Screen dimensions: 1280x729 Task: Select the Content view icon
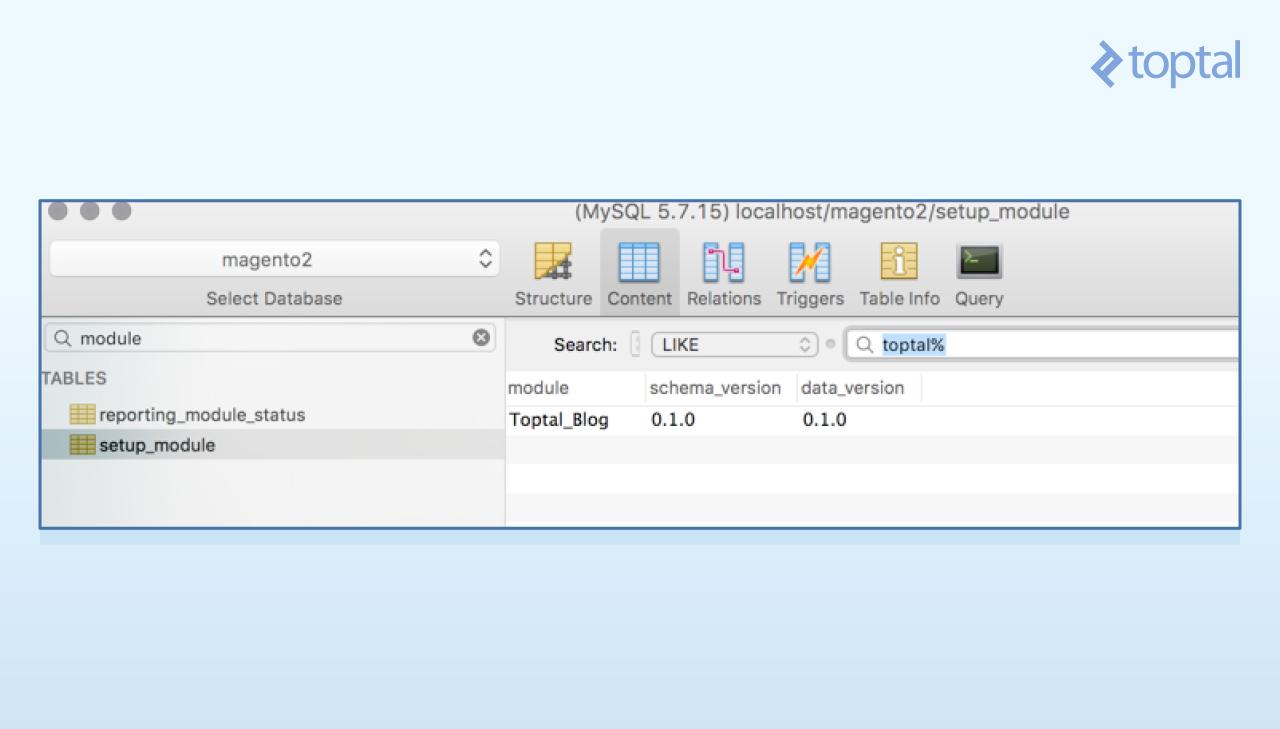(639, 262)
